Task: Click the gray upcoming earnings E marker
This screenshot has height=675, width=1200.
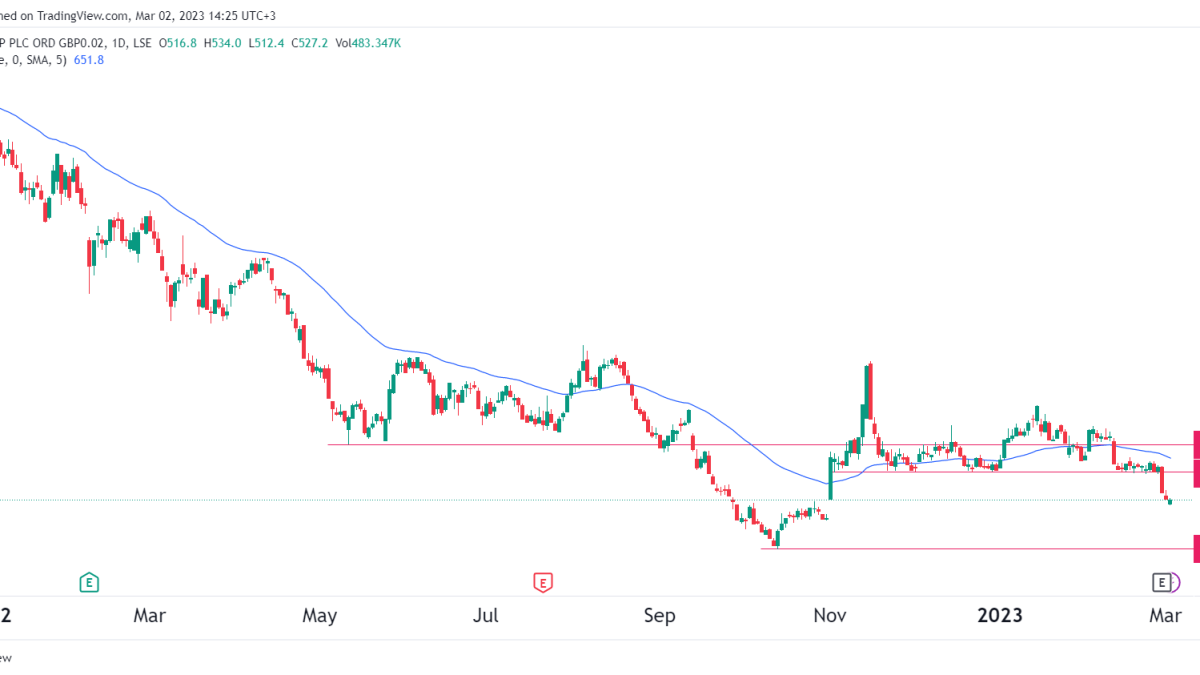Action: coord(1161,581)
